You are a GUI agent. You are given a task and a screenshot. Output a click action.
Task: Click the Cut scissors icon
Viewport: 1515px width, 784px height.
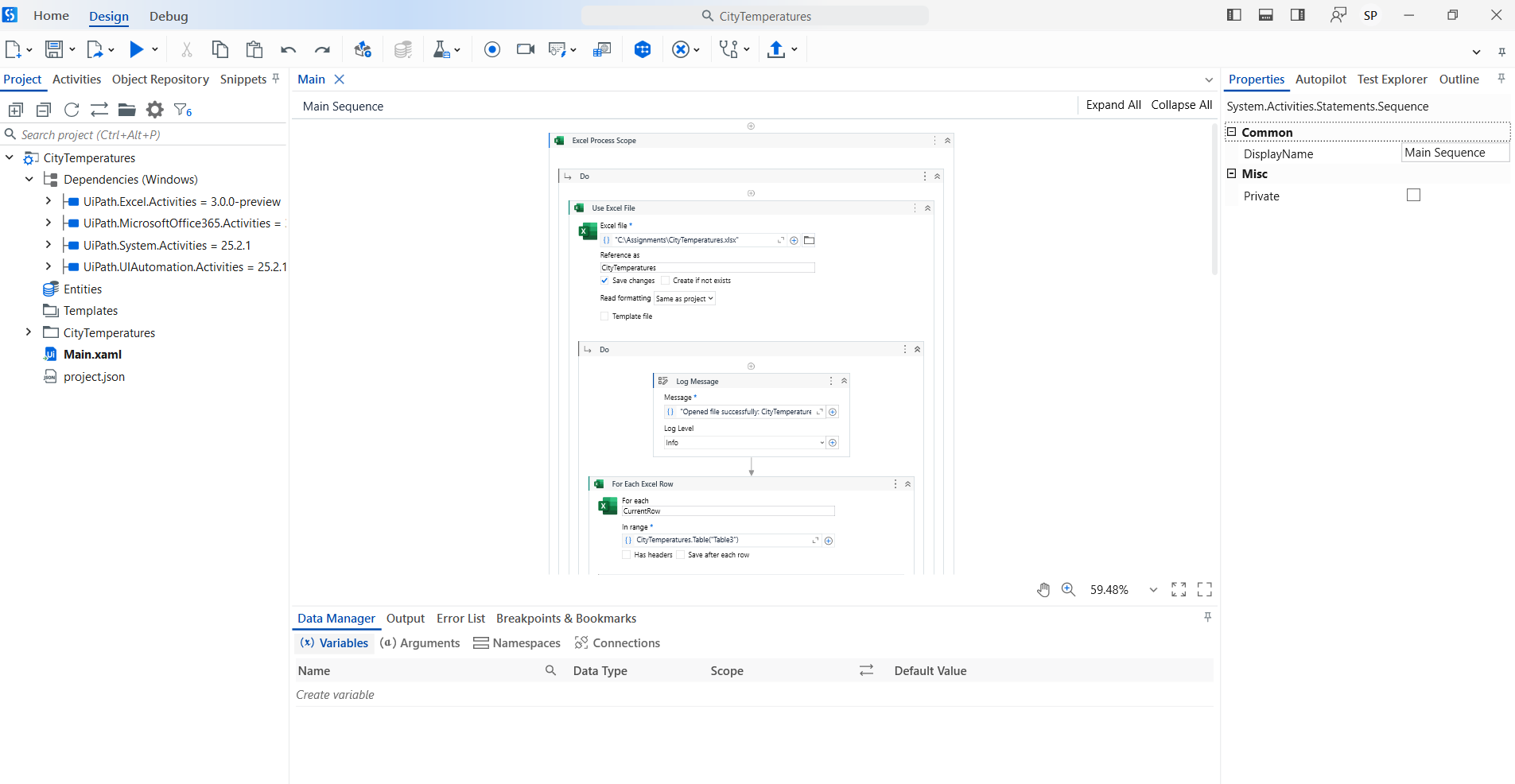click(x=187, y=49)
